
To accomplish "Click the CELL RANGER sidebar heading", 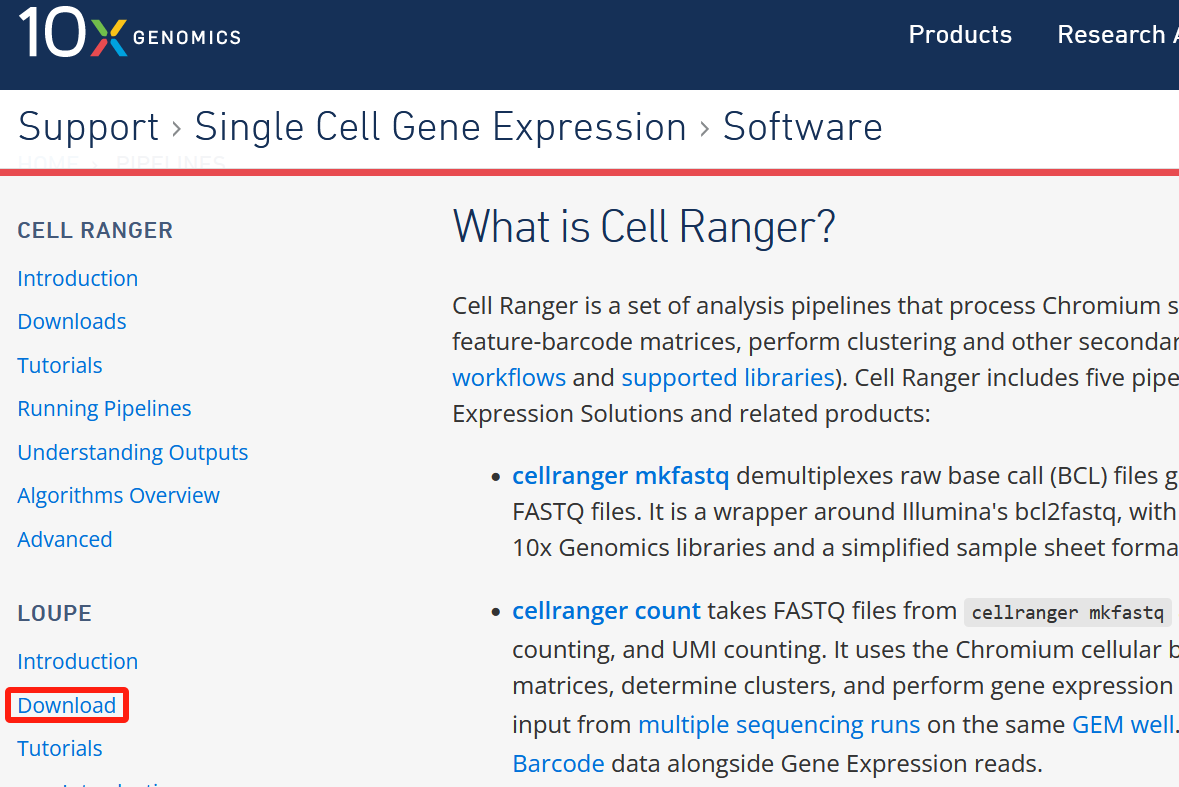I will click(x=95, y=230).
